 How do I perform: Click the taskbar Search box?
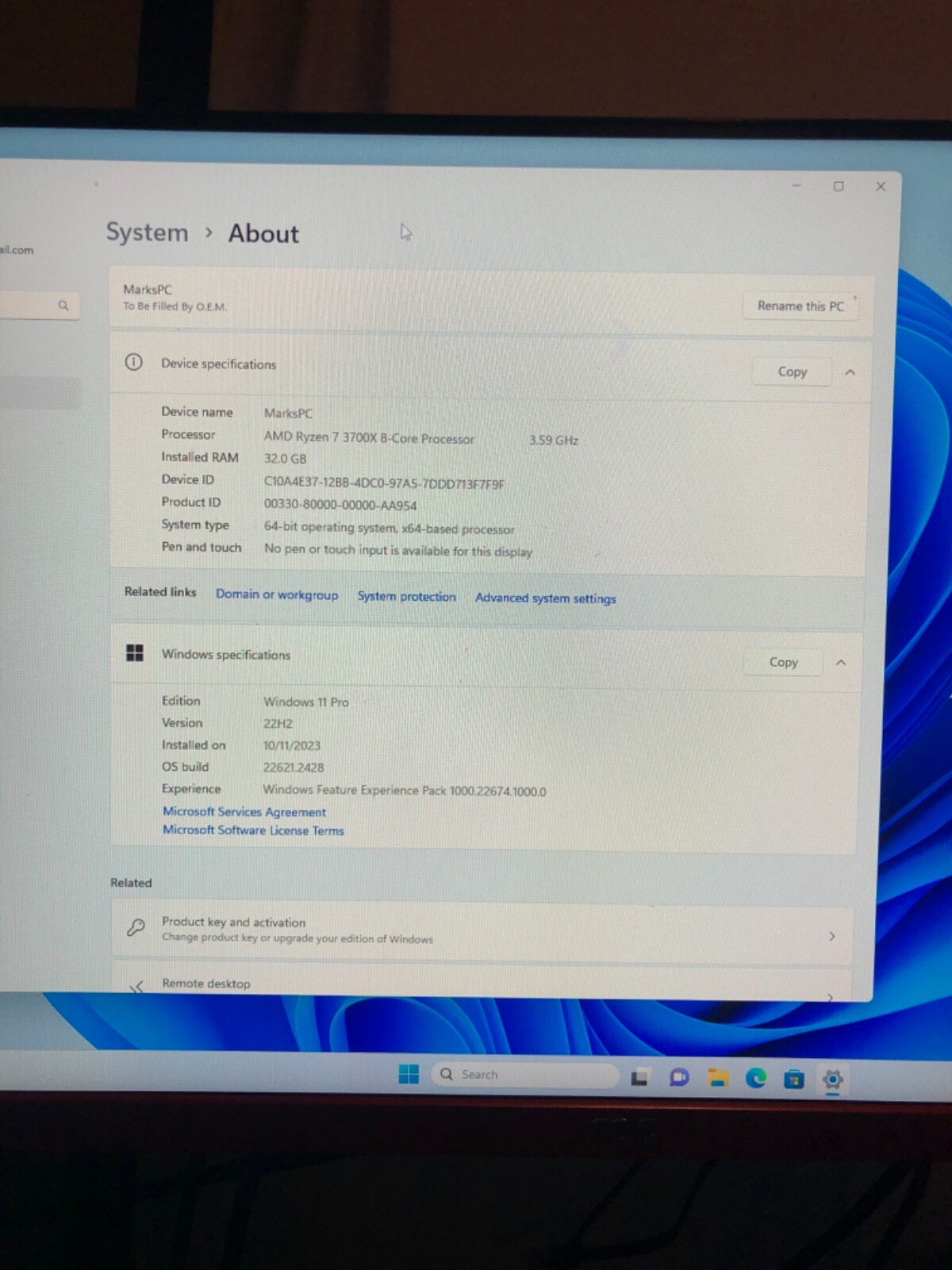(x=524, y=1075)
